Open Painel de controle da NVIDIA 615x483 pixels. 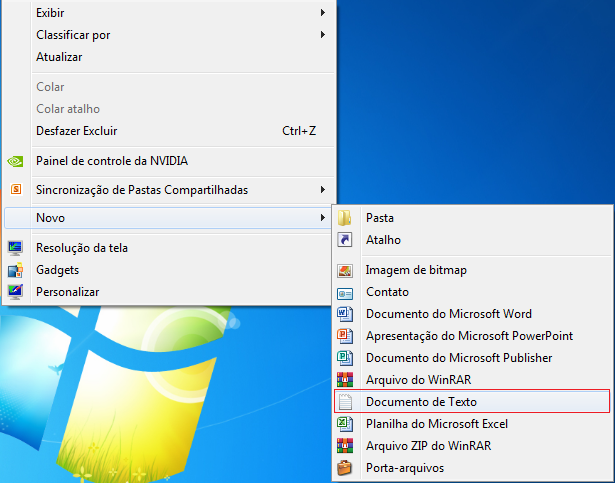pos(169,161)
